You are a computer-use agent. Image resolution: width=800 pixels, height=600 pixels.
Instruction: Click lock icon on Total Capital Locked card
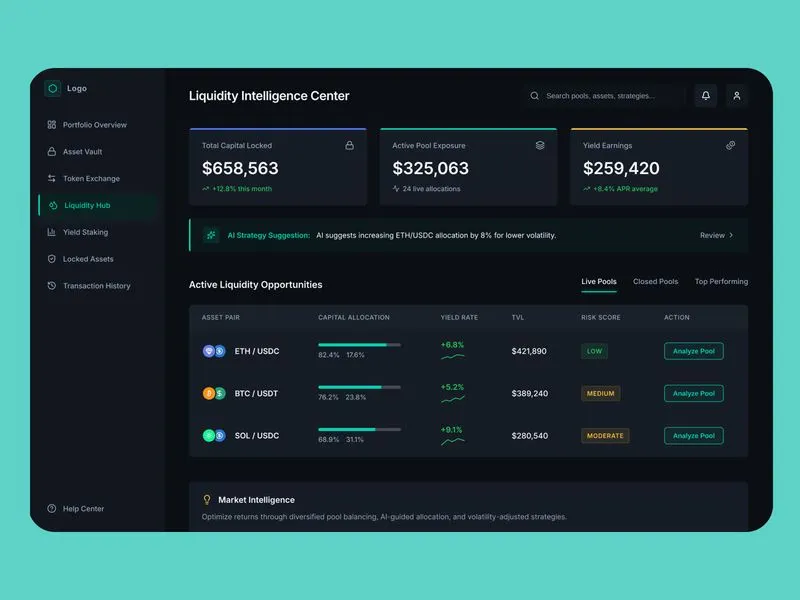tap(349, 145)
